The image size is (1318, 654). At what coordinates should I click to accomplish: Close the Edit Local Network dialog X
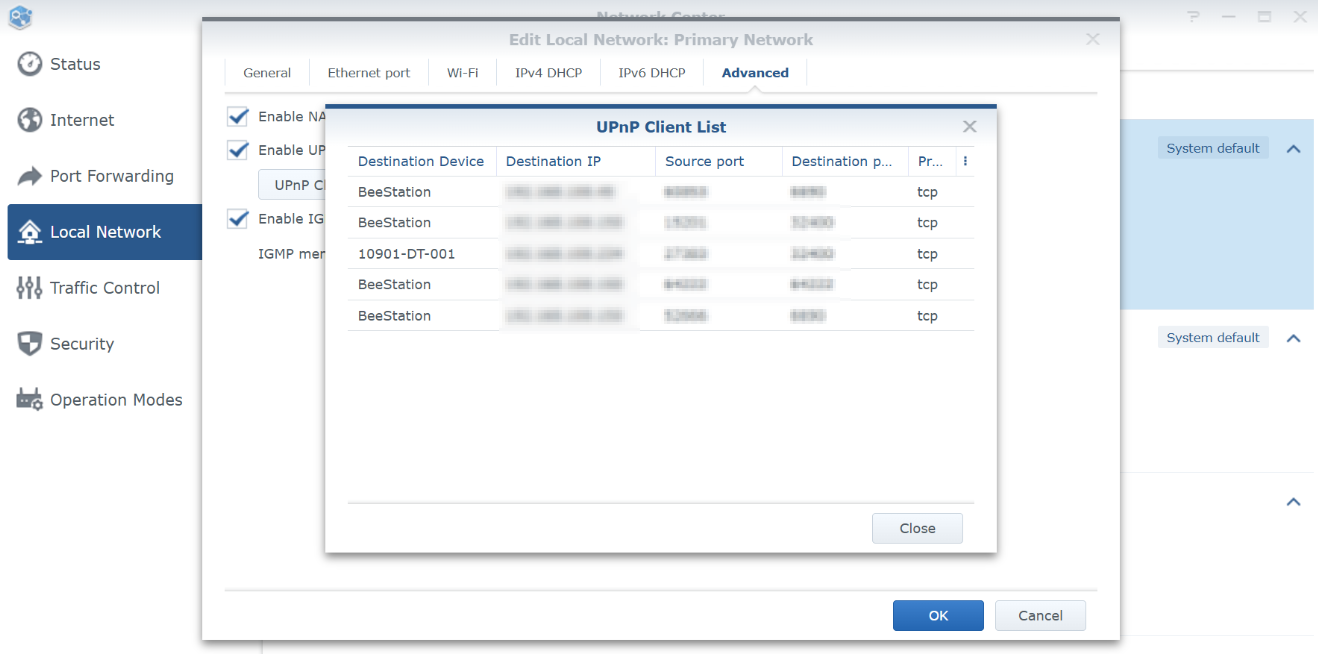point(1093,39)
